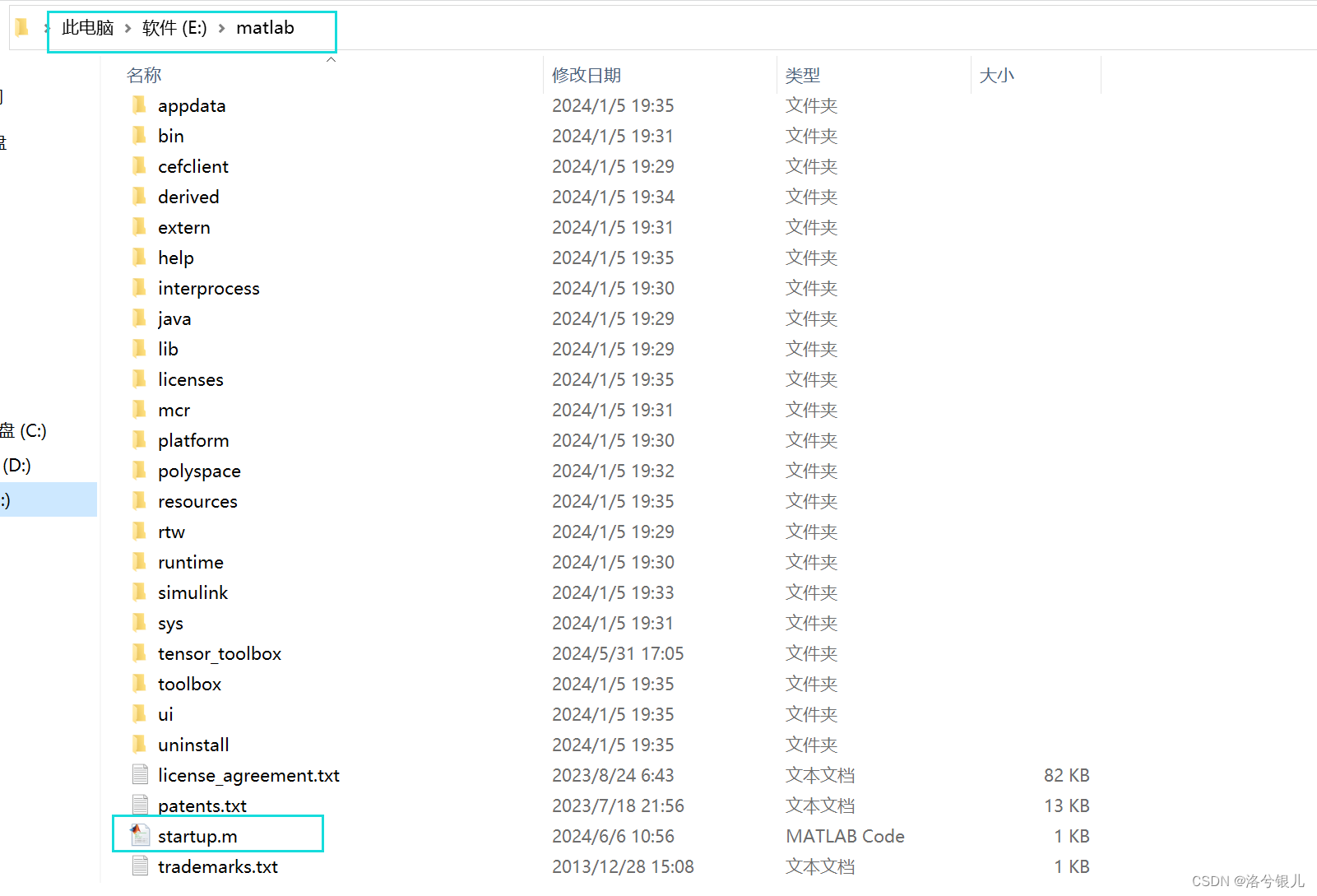Open the trademarks.txt file

coord(217,866)
